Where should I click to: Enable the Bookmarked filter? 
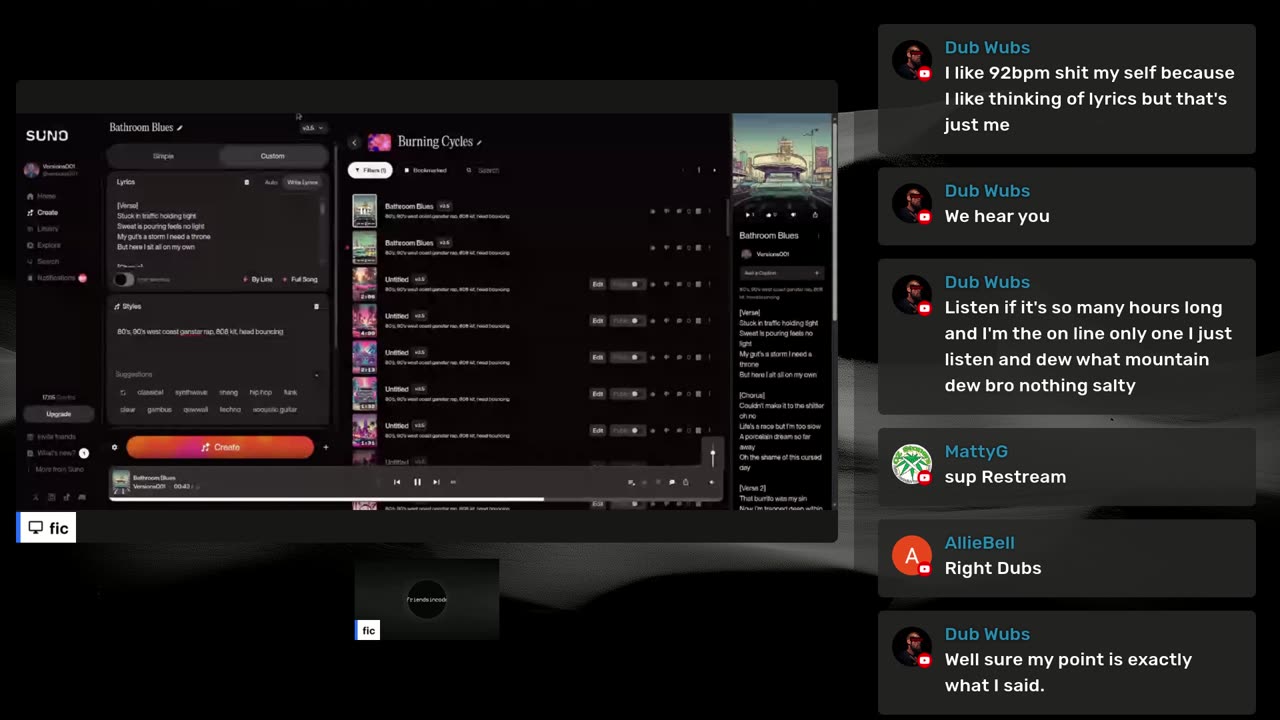[x=426, y=171]
